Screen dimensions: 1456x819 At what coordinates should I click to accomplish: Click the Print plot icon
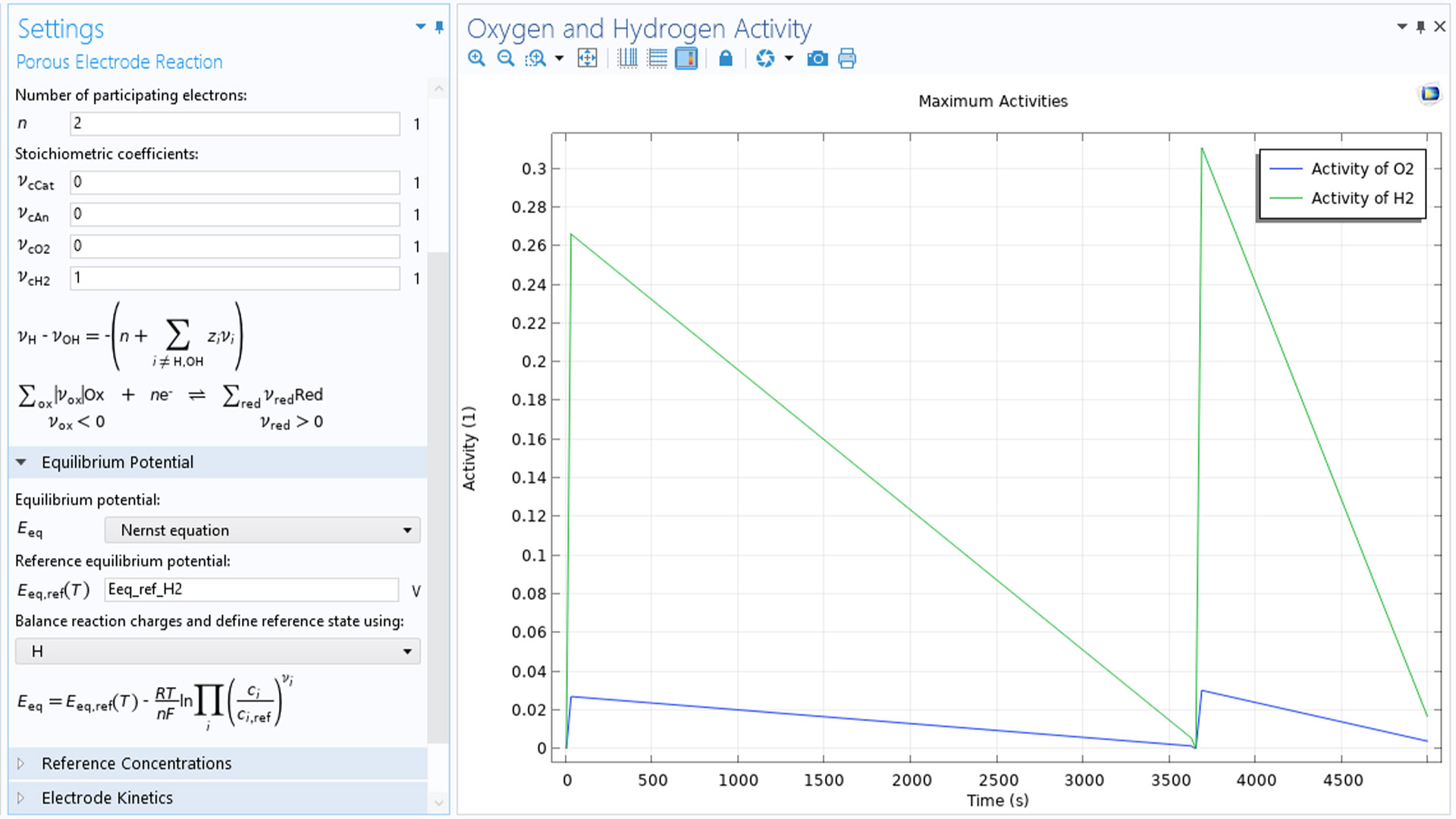coord(847,58)
